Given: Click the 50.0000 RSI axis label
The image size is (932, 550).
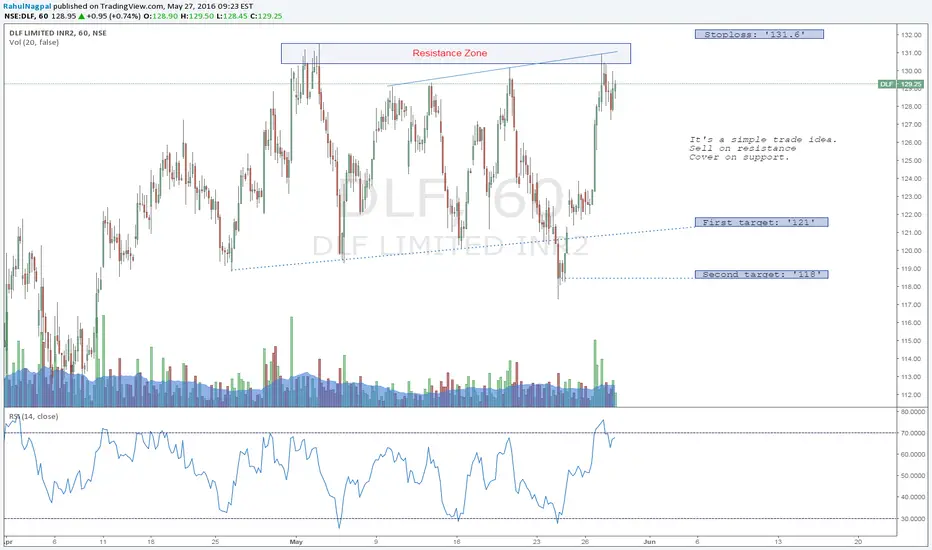Looking at the screenshot, I should click(x=912, y=476).
